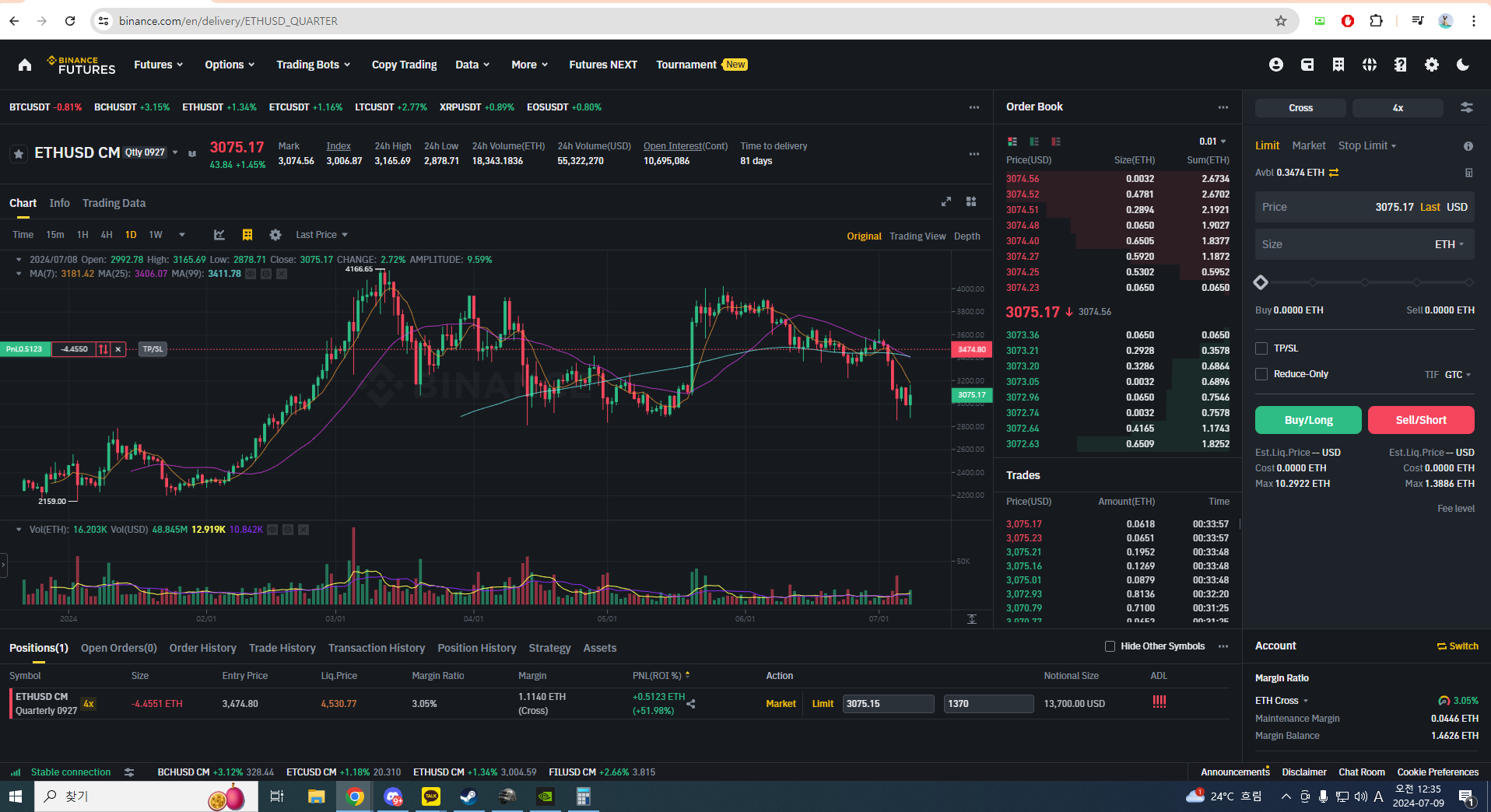
Task: Click the Buy/Long button
Action: click(1308, 420)
